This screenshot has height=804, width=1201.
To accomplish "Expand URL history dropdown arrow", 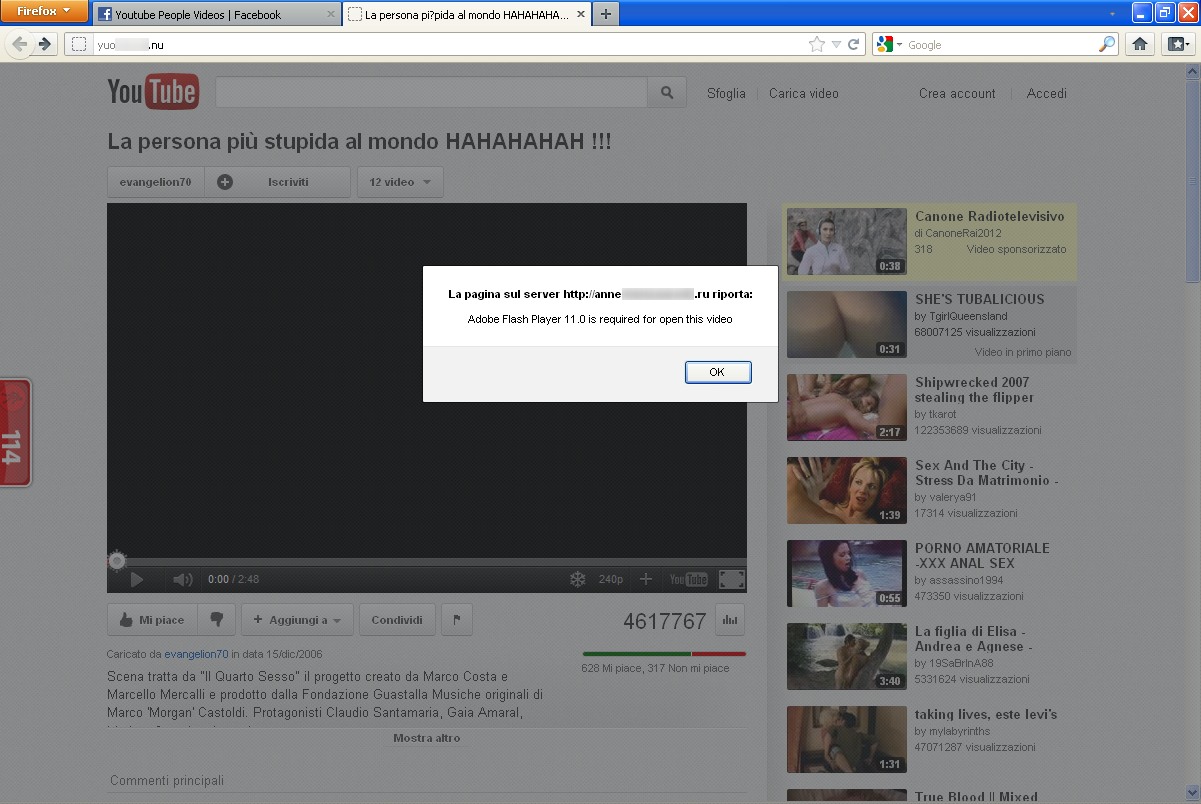I will point(836,44).
